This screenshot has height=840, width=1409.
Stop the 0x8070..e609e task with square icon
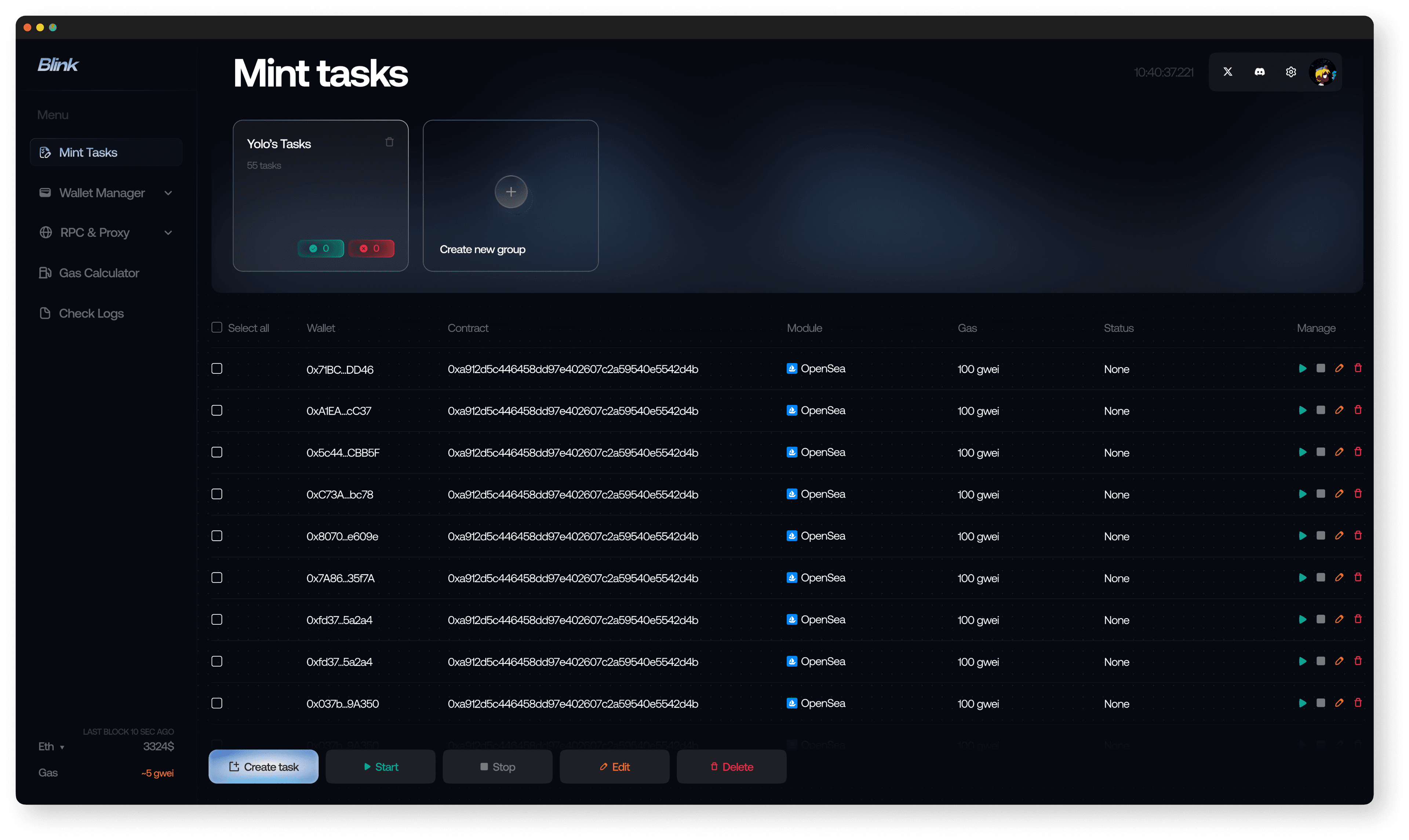(x=1320, y=536)
